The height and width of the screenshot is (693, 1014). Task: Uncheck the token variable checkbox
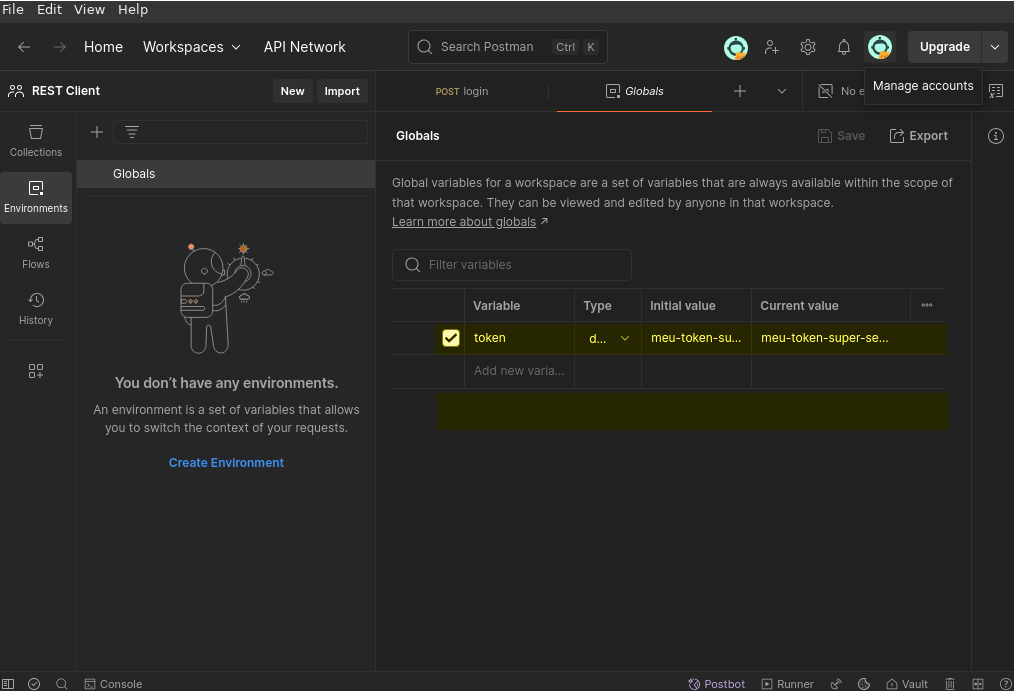(451, 338)
